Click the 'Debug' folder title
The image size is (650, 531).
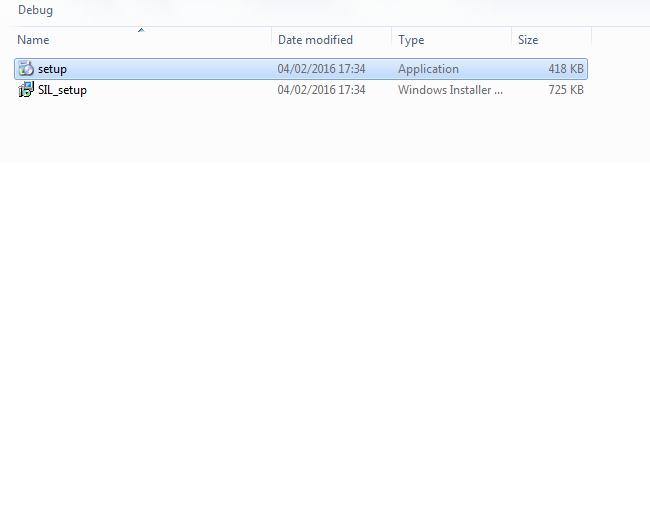[35, 10]
